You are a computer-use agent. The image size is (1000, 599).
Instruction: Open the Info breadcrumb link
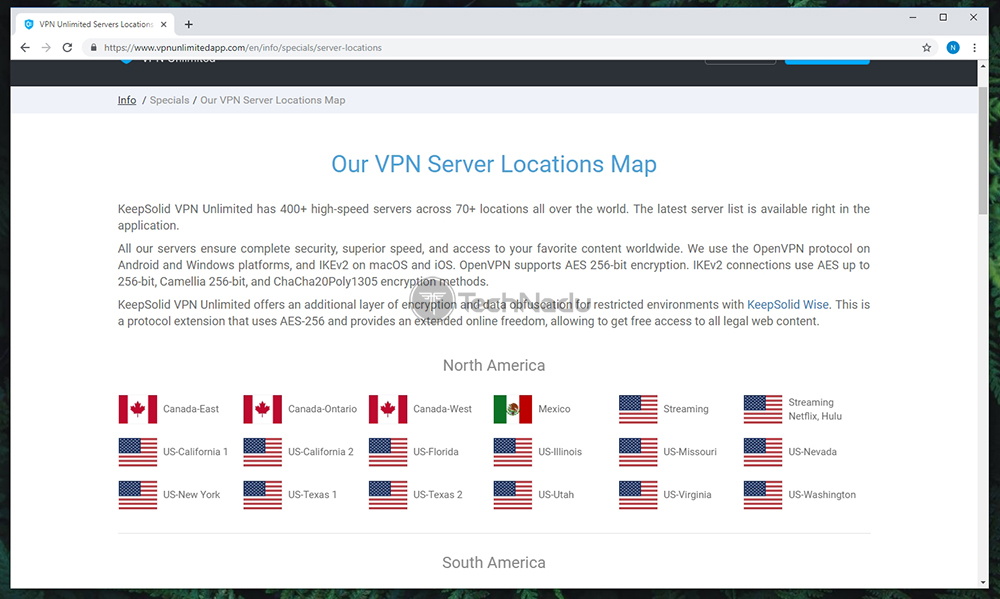tap(127, 100)
